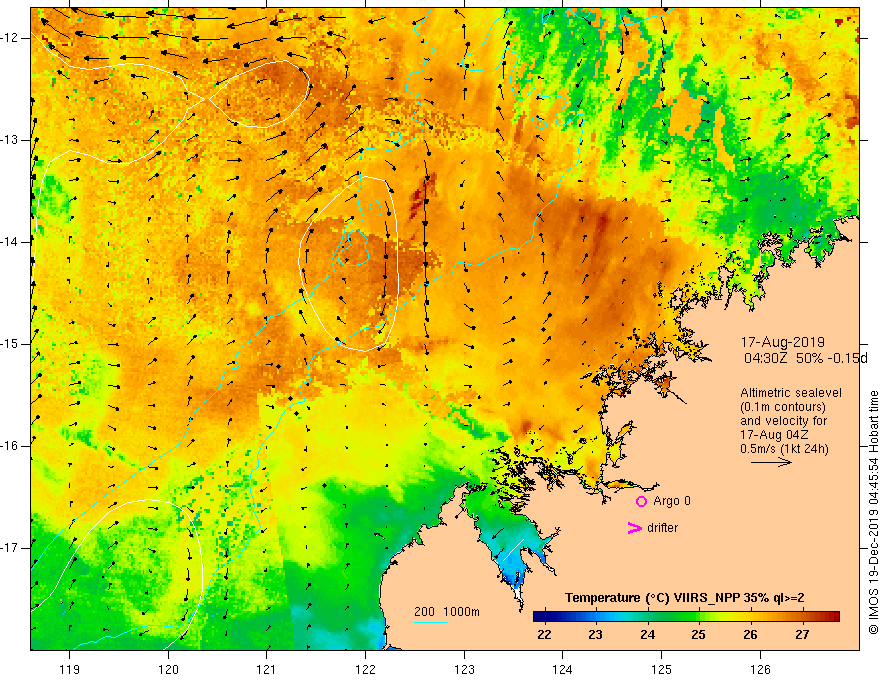Viewport: 880px width, 680px height.
Task: Click the '17-Aug-2019' date label
Action: pos(782,342)
